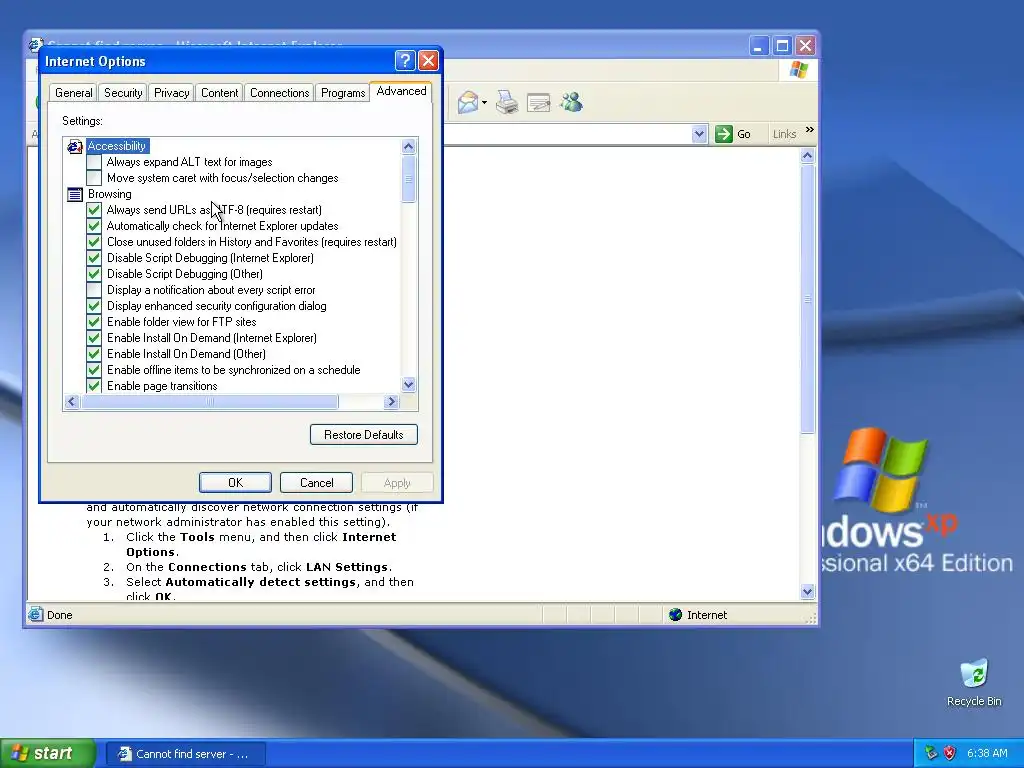Click the IE page vertical scrollbar thumb
The image size is (1024, 768).
click(x=807, y=299)
